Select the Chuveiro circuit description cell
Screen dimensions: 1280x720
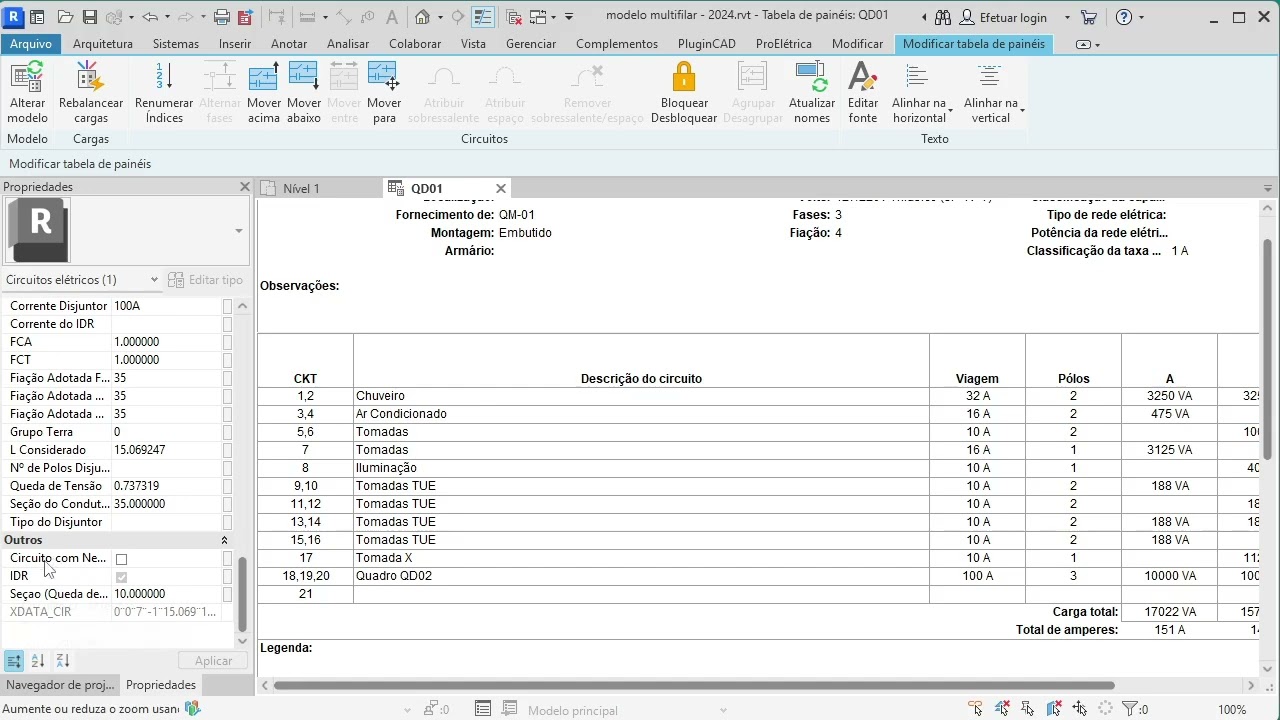[x=641, y=396]
